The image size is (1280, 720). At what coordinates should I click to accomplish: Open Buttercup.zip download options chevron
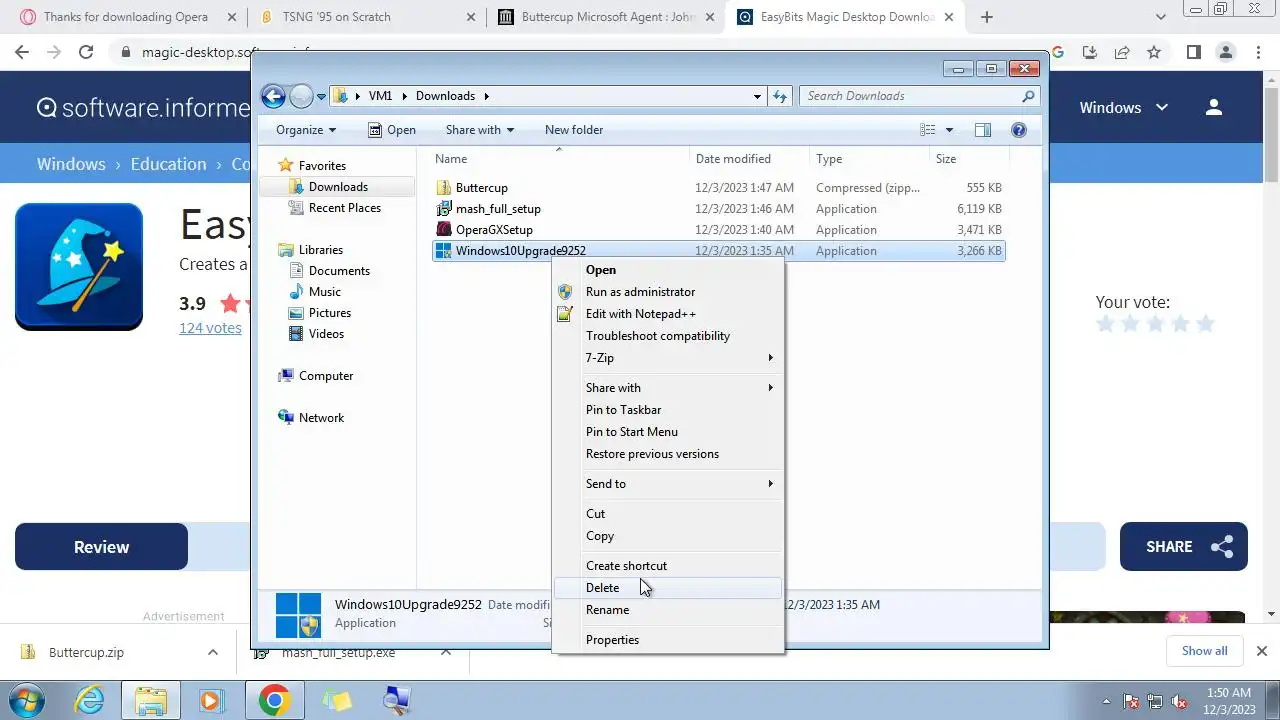point(212,652)
